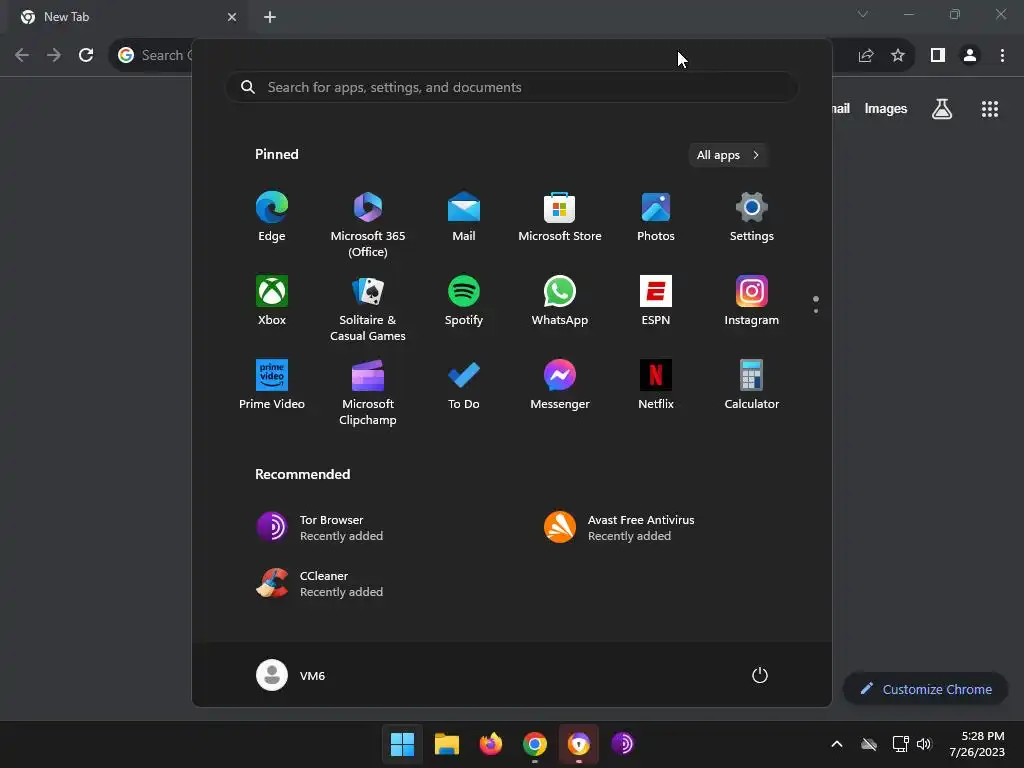Launch Microsoft 365 (Office)
This screenshot has width=1024, height=768.
[x=368, y=225]
